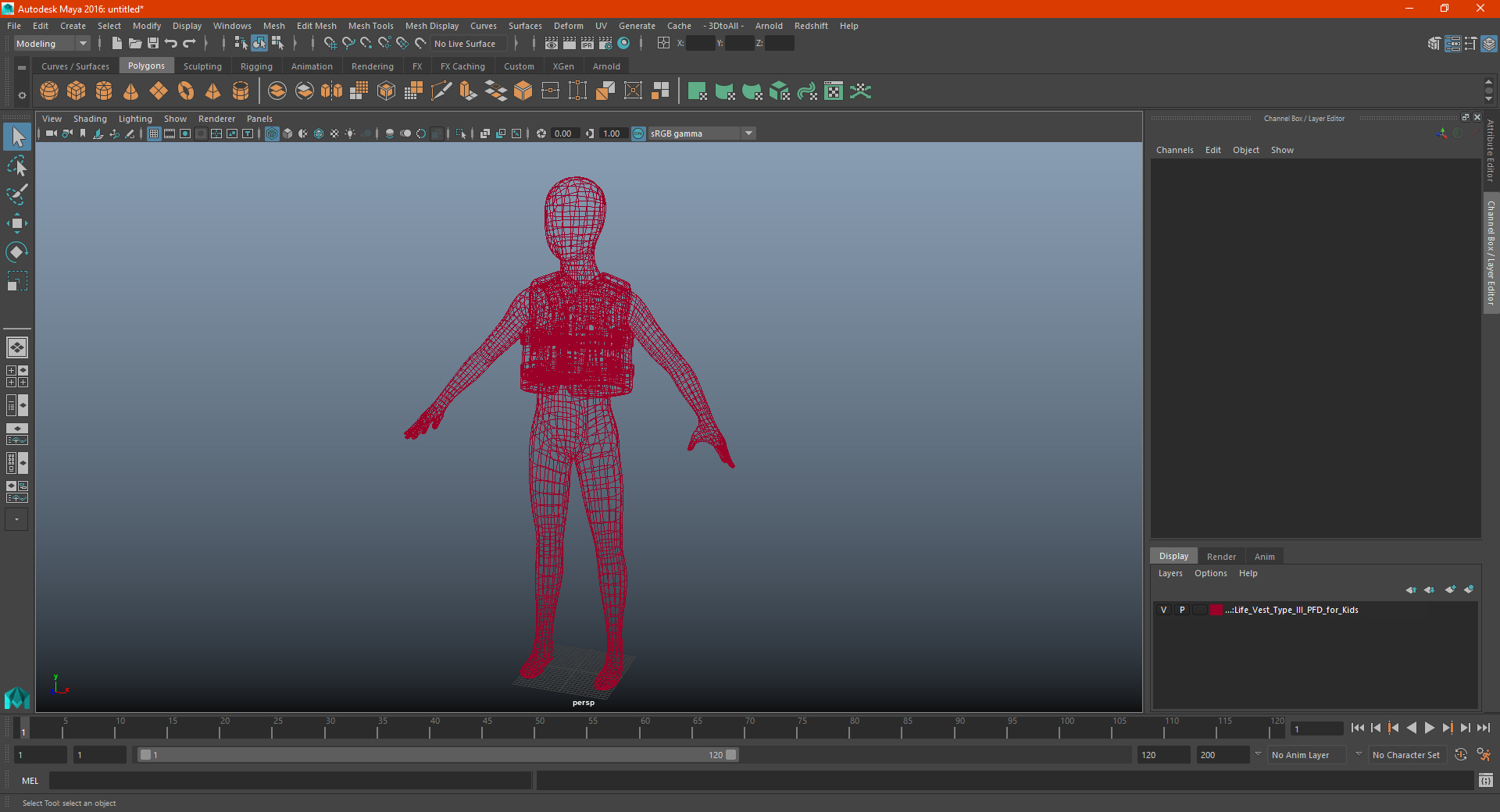Select the Paint Selection tool
Viewport: 1500px width, 812px height.
tap(17, 194)
